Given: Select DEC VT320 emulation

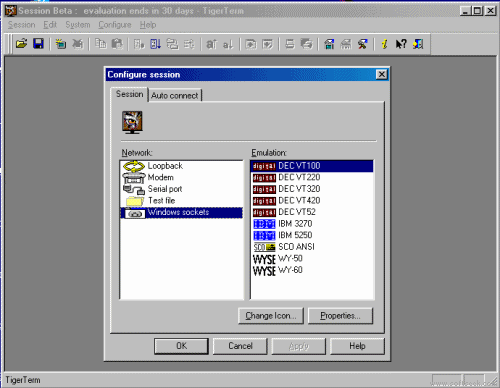Looking at the screenshot, I should (312, 189).
